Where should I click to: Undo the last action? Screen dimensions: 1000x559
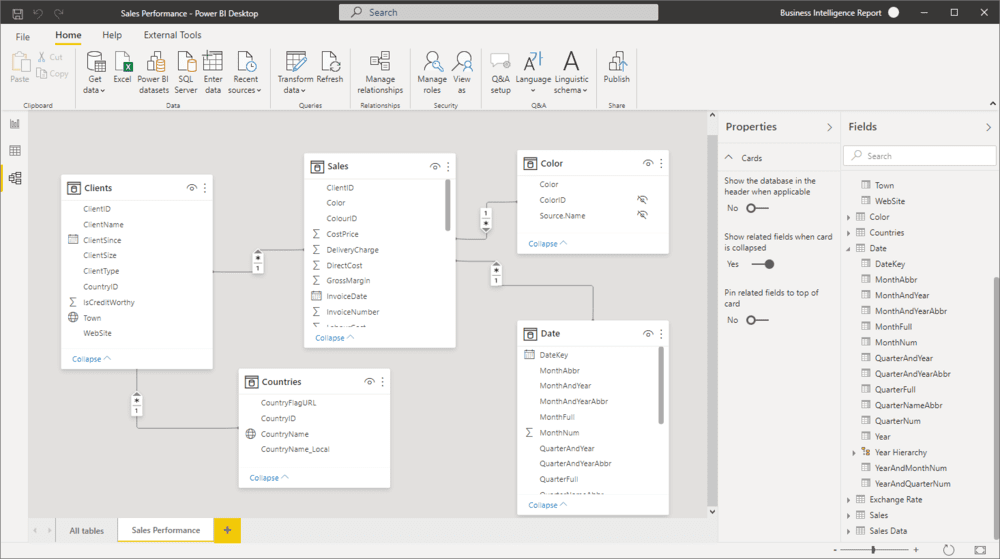point(38,13)
